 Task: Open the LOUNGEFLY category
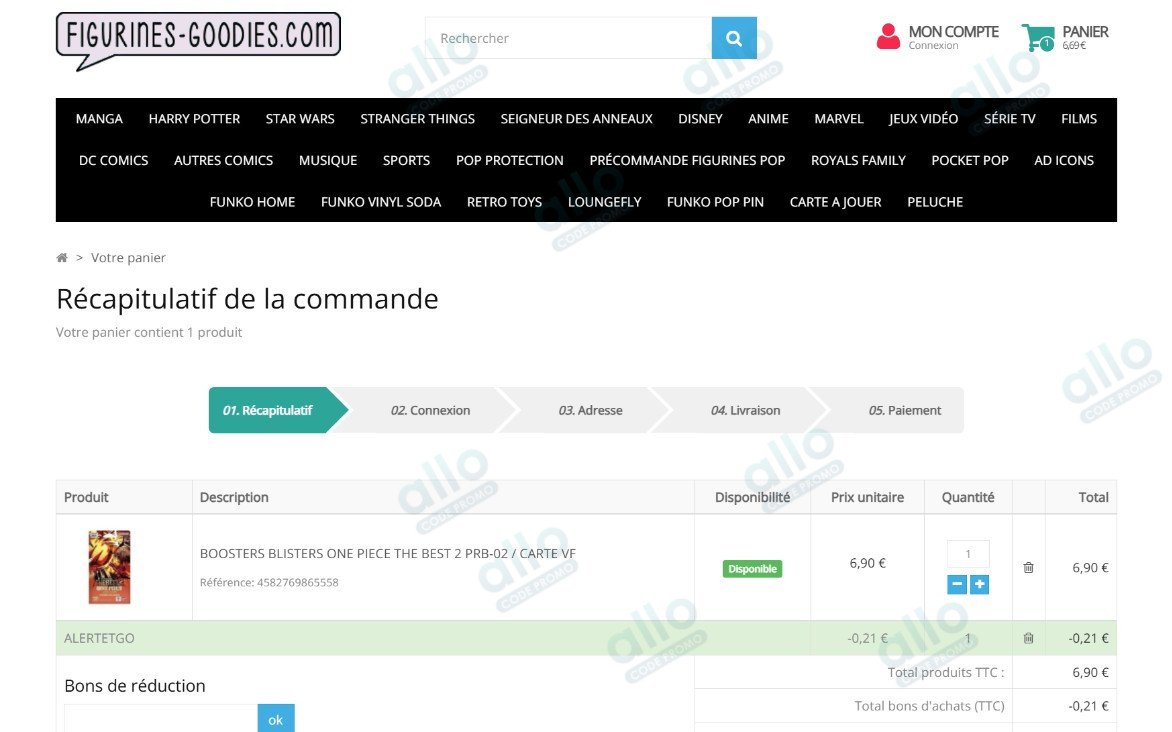click(x=604, y=203)
